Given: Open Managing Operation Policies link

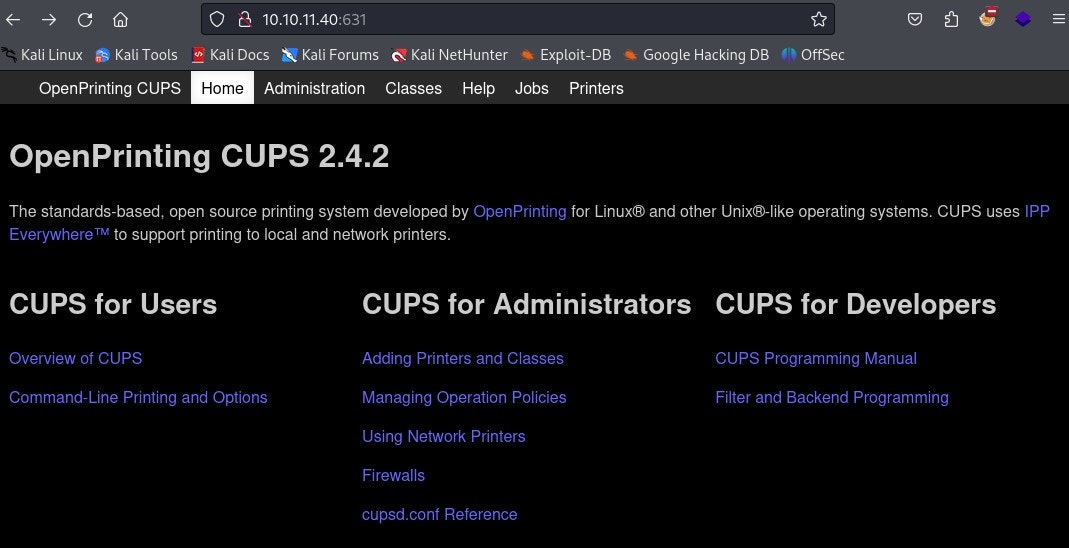Looking at the screenshot, I should 464,397.
